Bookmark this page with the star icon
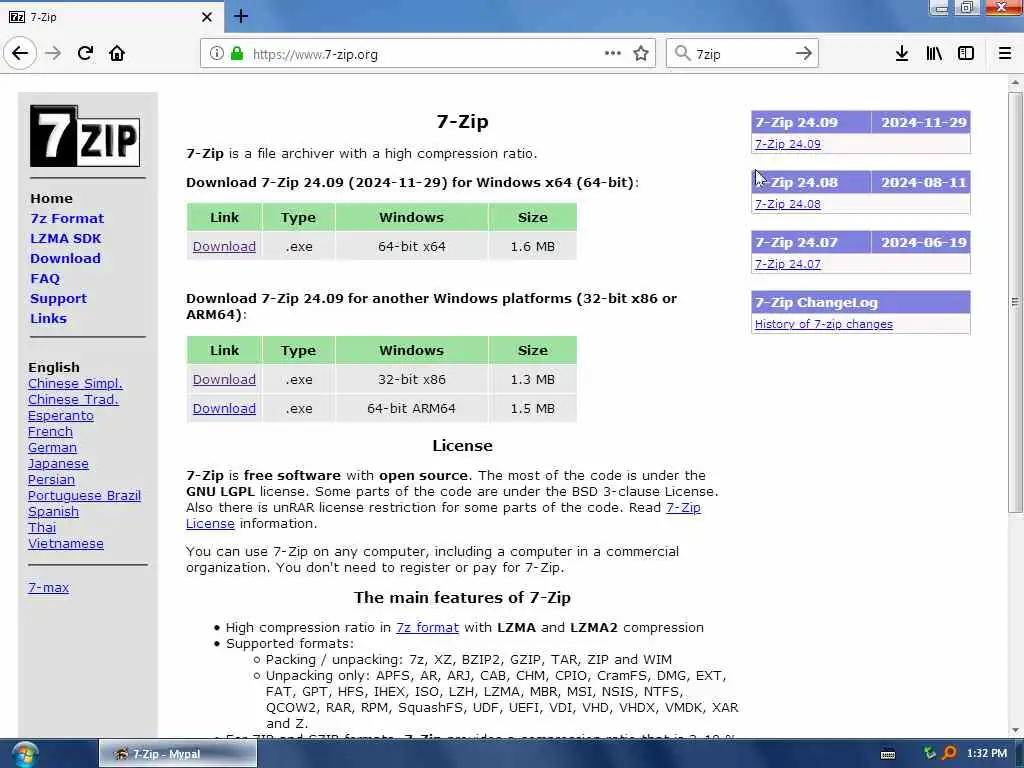 641,54
